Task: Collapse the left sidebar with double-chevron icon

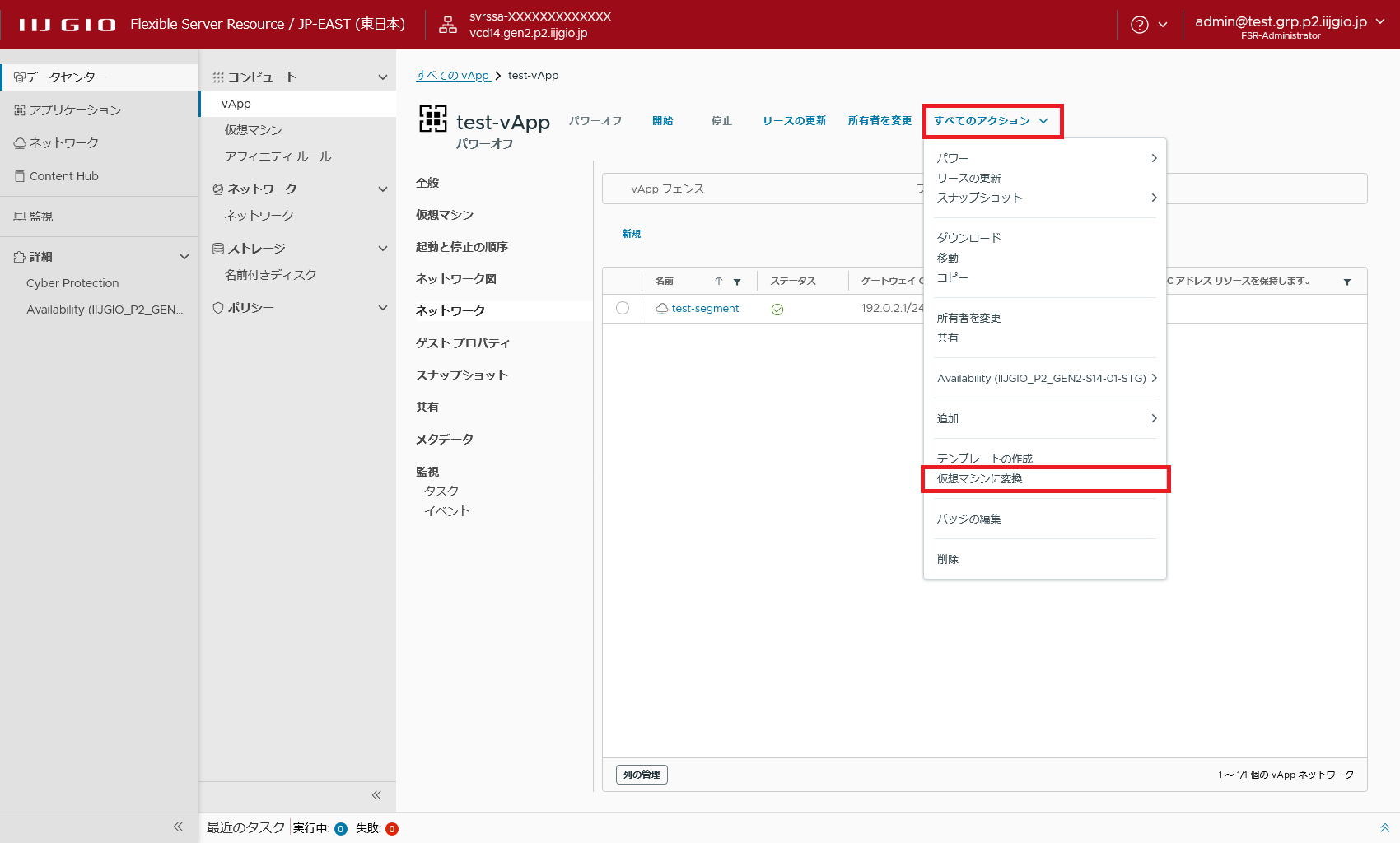Action: (x=178, y=827)
